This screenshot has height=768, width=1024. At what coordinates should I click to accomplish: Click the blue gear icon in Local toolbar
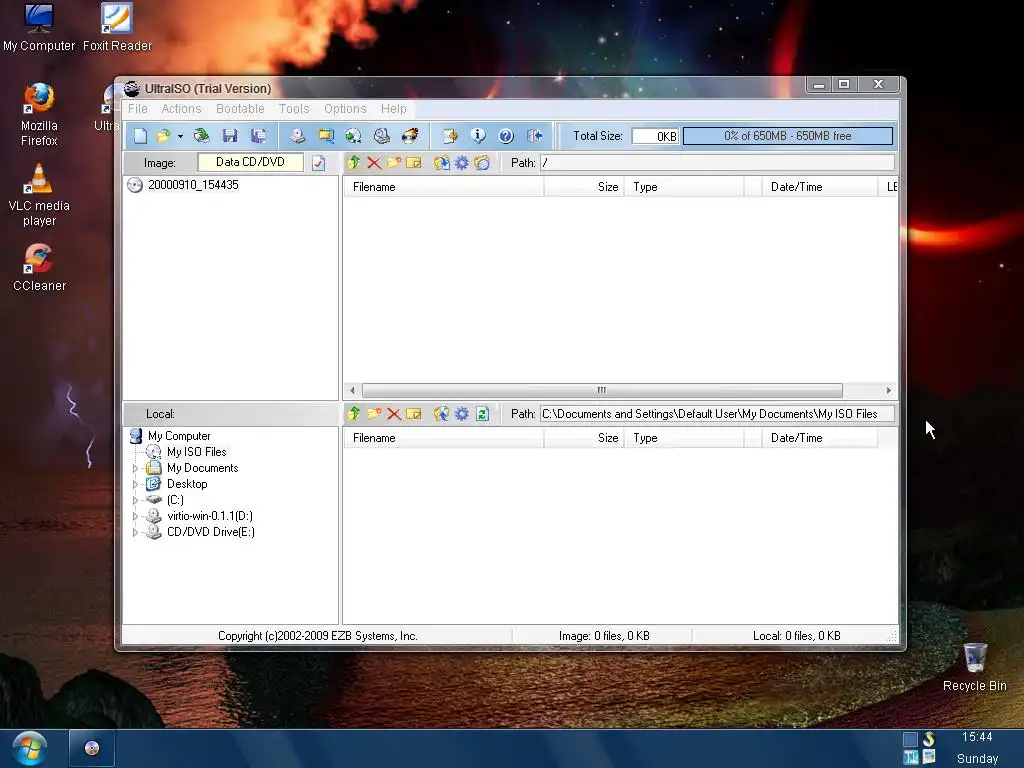(462, 413)
